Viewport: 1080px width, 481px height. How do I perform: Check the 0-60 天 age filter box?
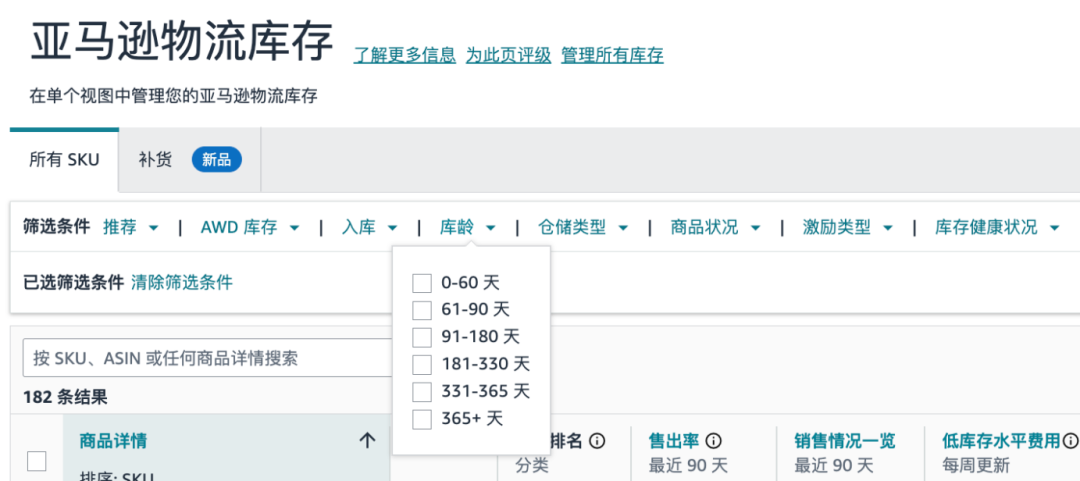(x=422, y=283)
